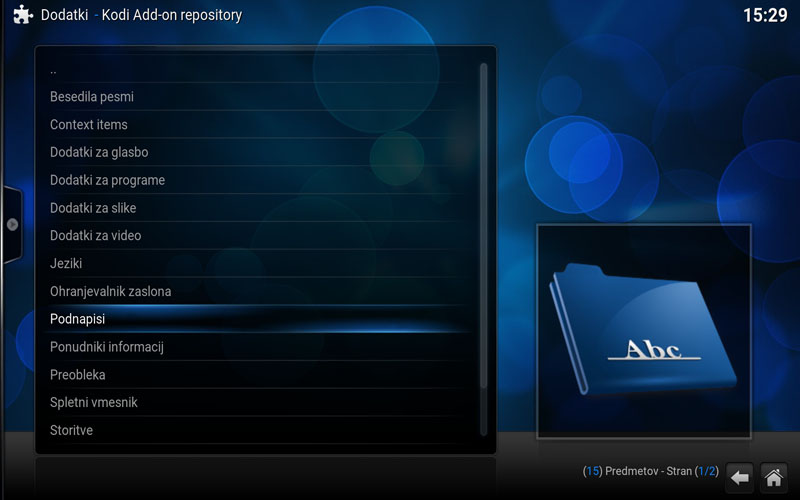Expand the left side panel arrow
The height and width of the screenshot is (500, 800).
pyautogui.click(x=12, y=224)
